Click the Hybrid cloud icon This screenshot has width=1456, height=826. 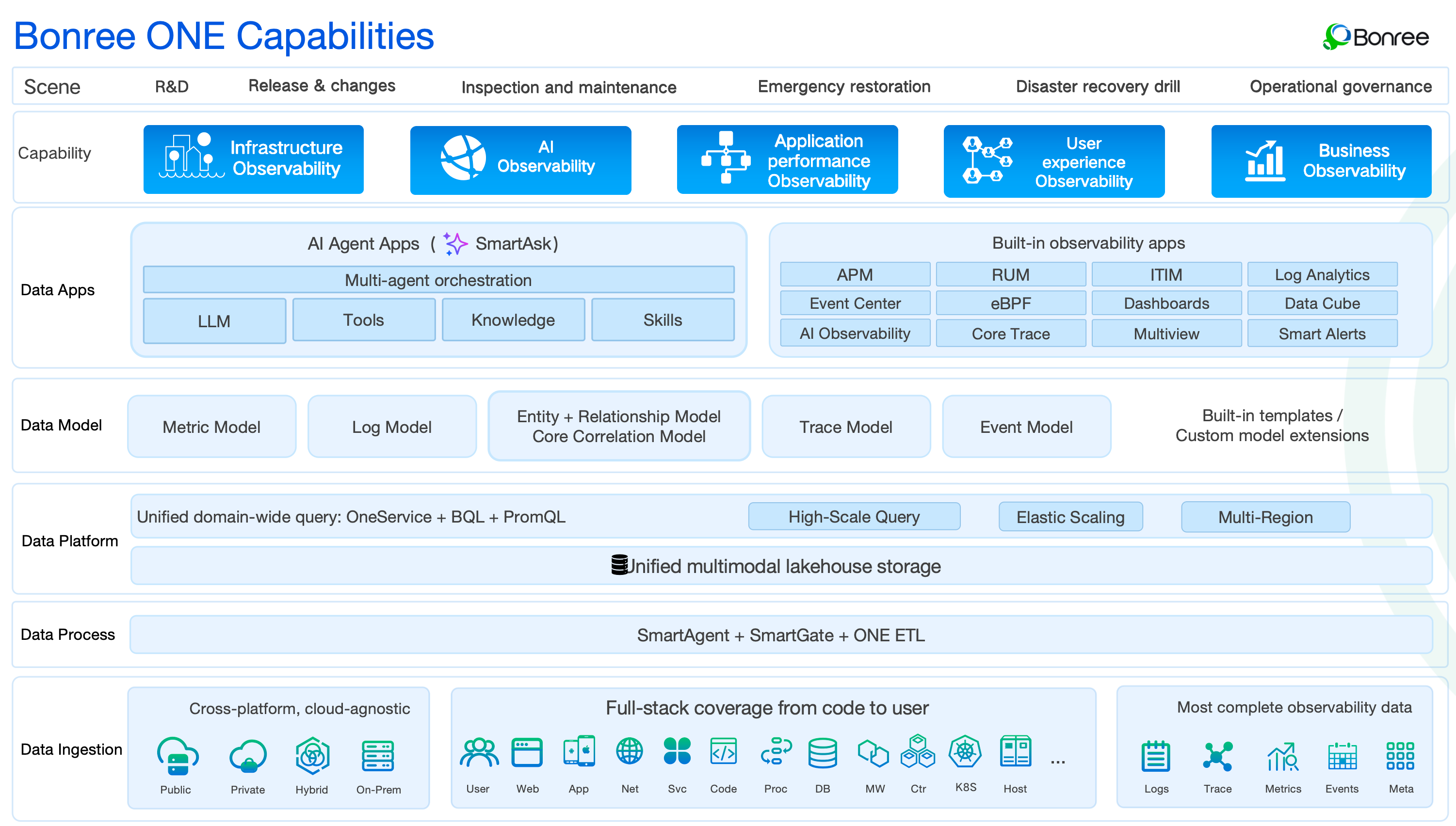312,755
